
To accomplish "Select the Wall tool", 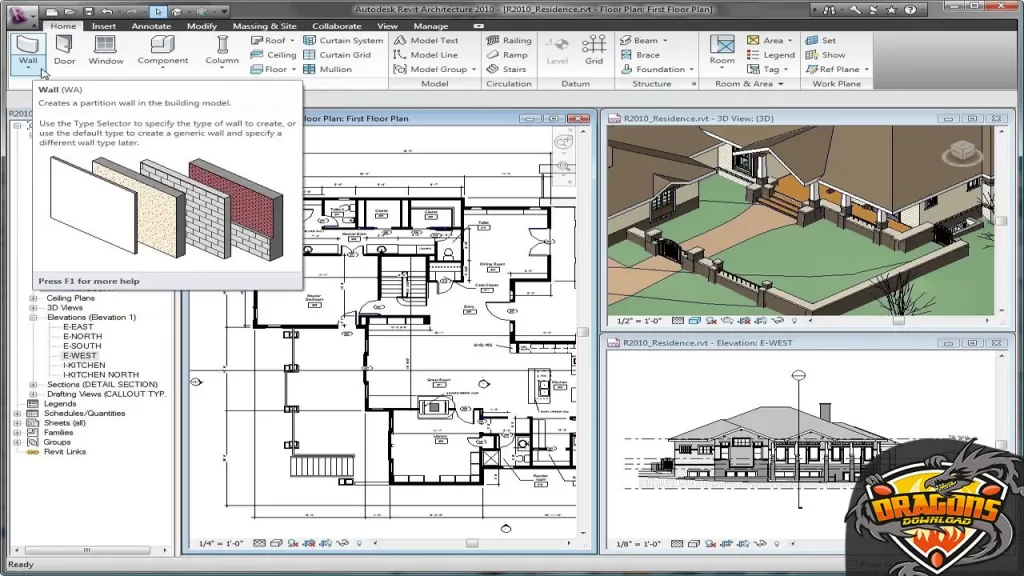I will point(27,47).
